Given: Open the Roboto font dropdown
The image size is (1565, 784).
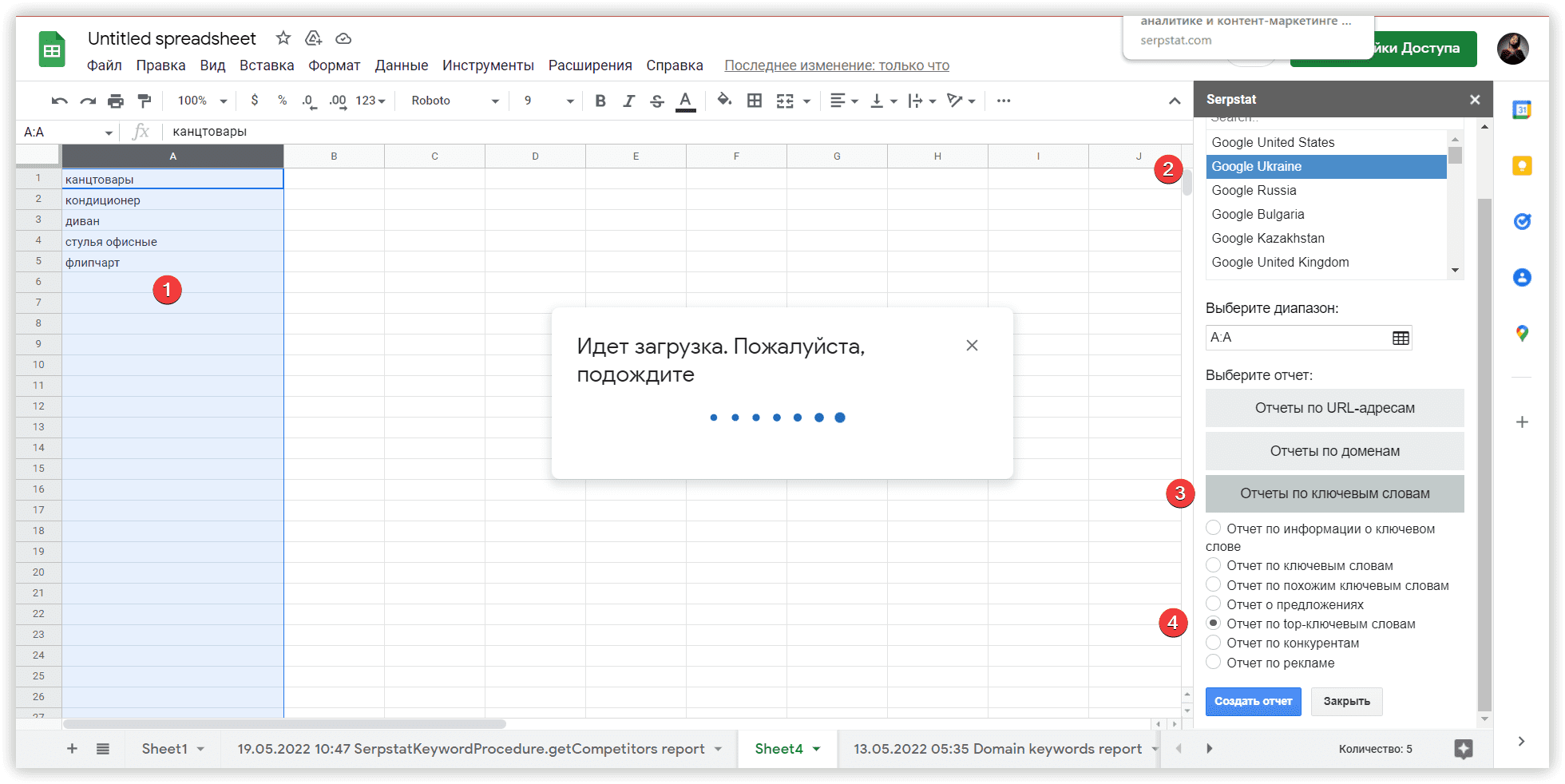Looking at the screenshot, I should point(455,101).
